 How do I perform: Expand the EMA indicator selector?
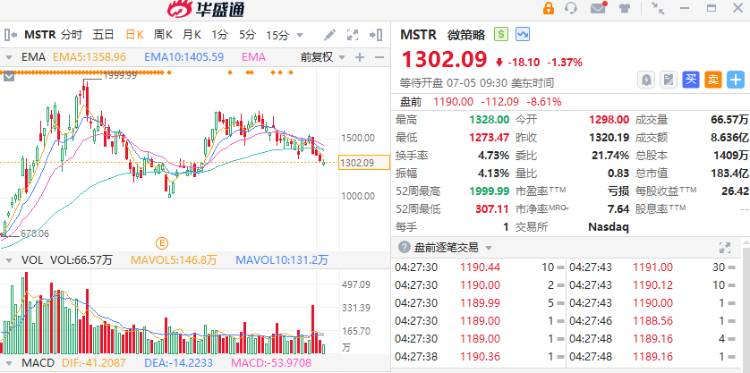click(9, 57)
